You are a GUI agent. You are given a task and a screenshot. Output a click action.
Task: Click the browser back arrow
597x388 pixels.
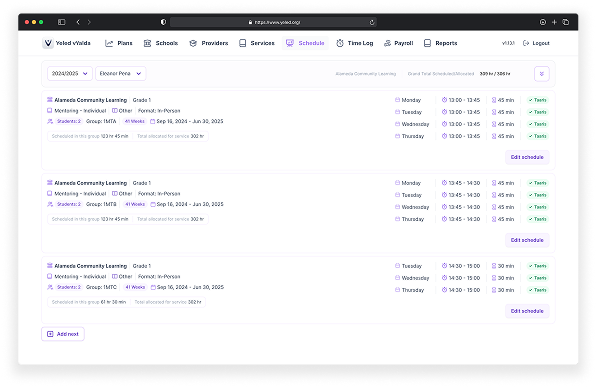tap(78, 22)
